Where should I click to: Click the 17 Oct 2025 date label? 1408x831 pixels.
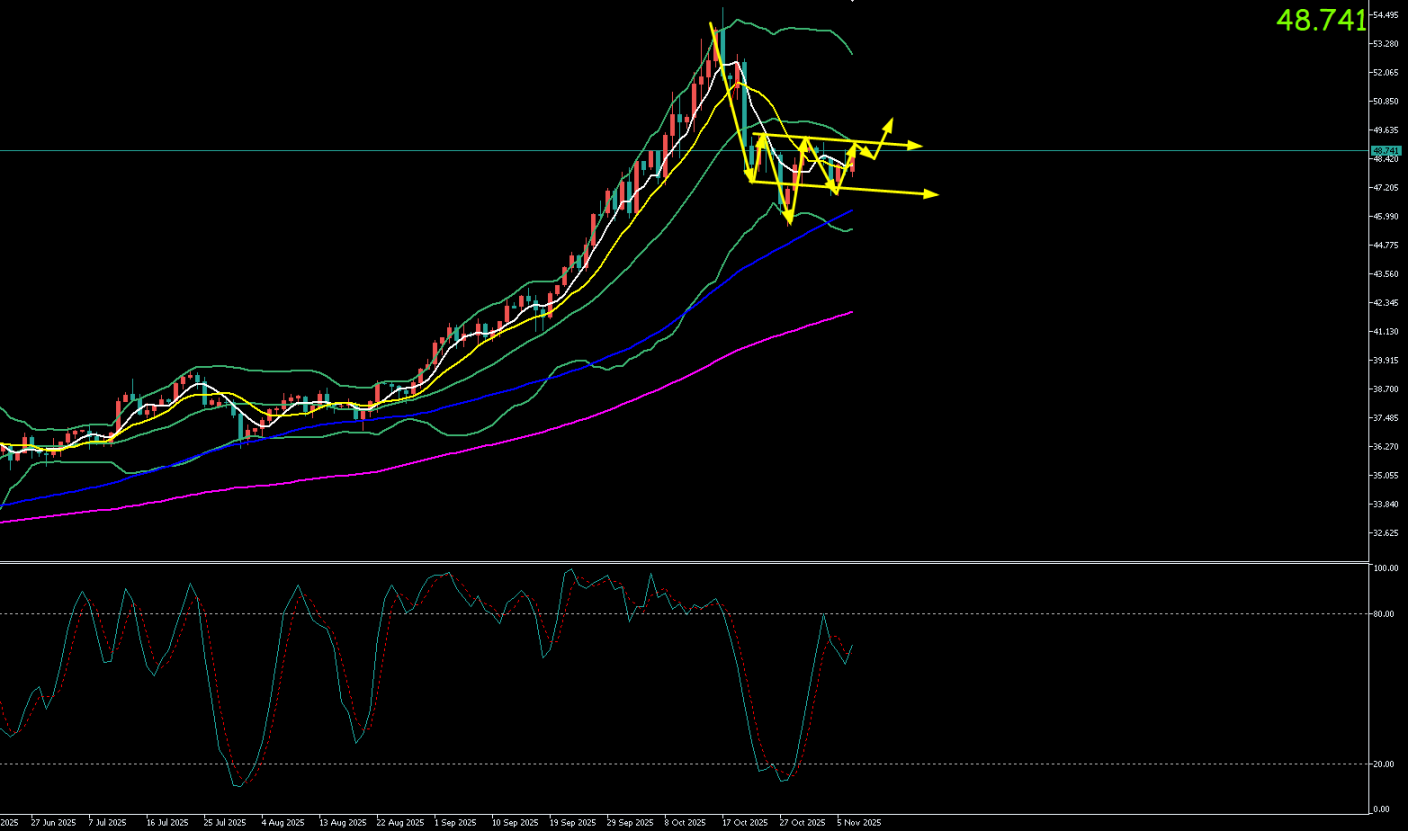[x=744, y=823]
